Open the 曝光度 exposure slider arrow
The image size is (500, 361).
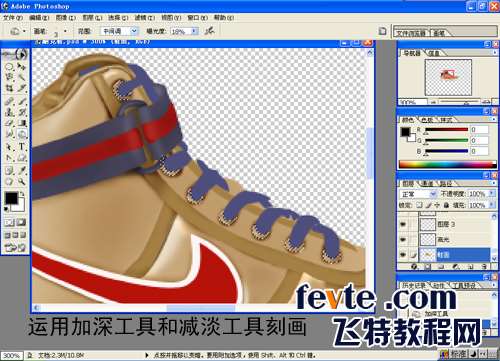(195, 31)
